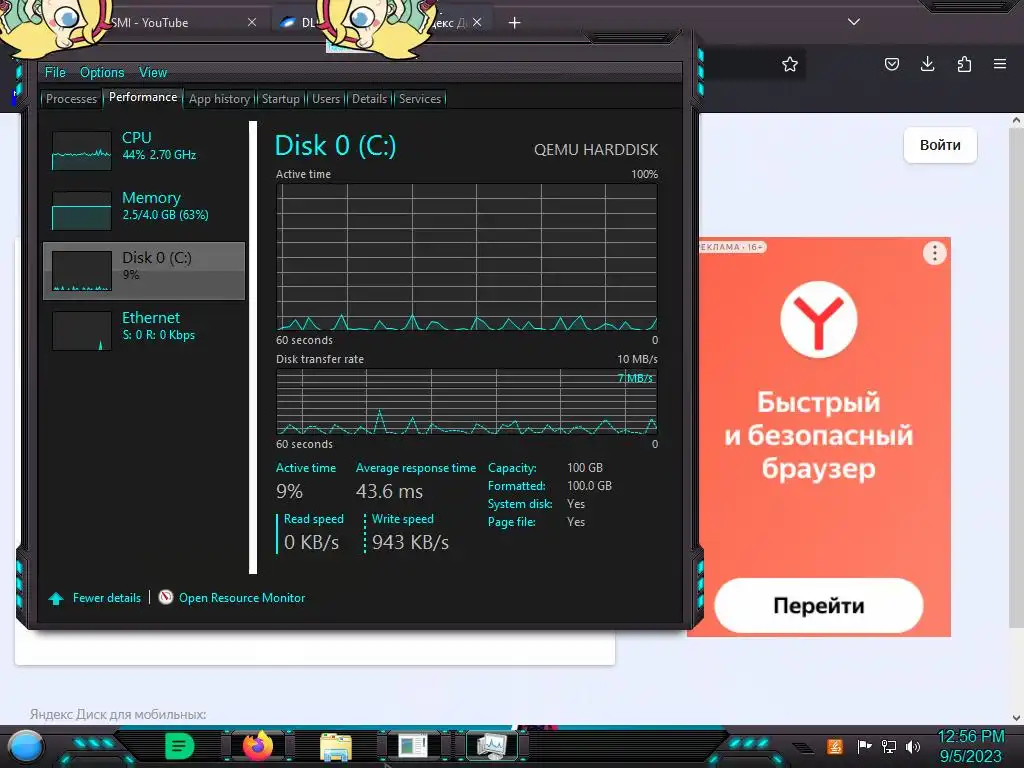
Task: Click the network tray icon
Action: [889, 746]
